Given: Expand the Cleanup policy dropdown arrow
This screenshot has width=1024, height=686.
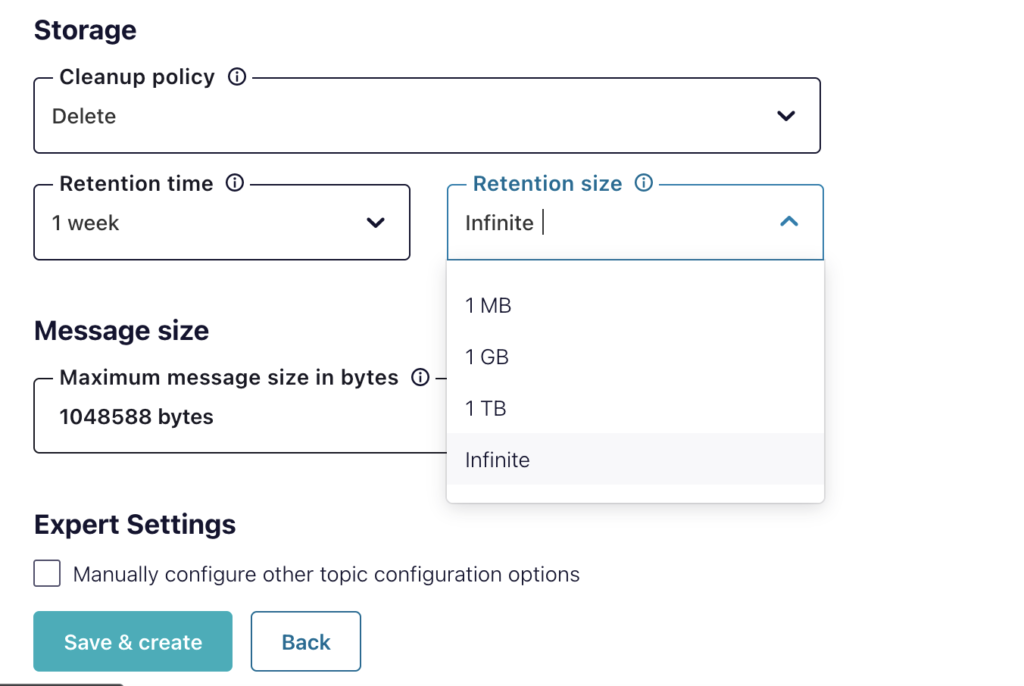Looking at the screenshot, I should (786, 116).
